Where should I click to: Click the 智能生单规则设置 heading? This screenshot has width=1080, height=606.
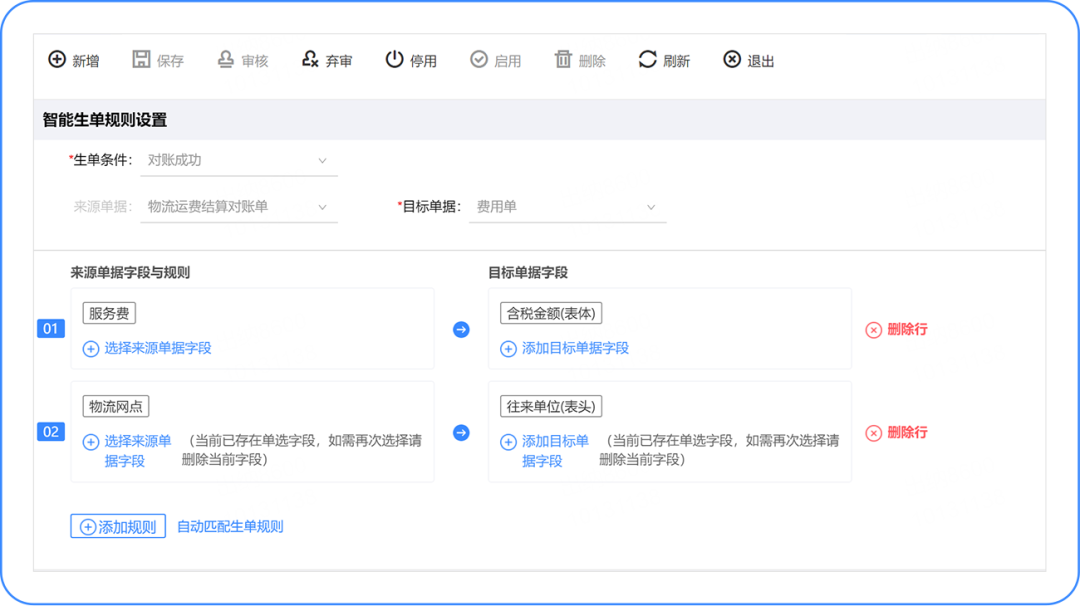coord(105,120)
